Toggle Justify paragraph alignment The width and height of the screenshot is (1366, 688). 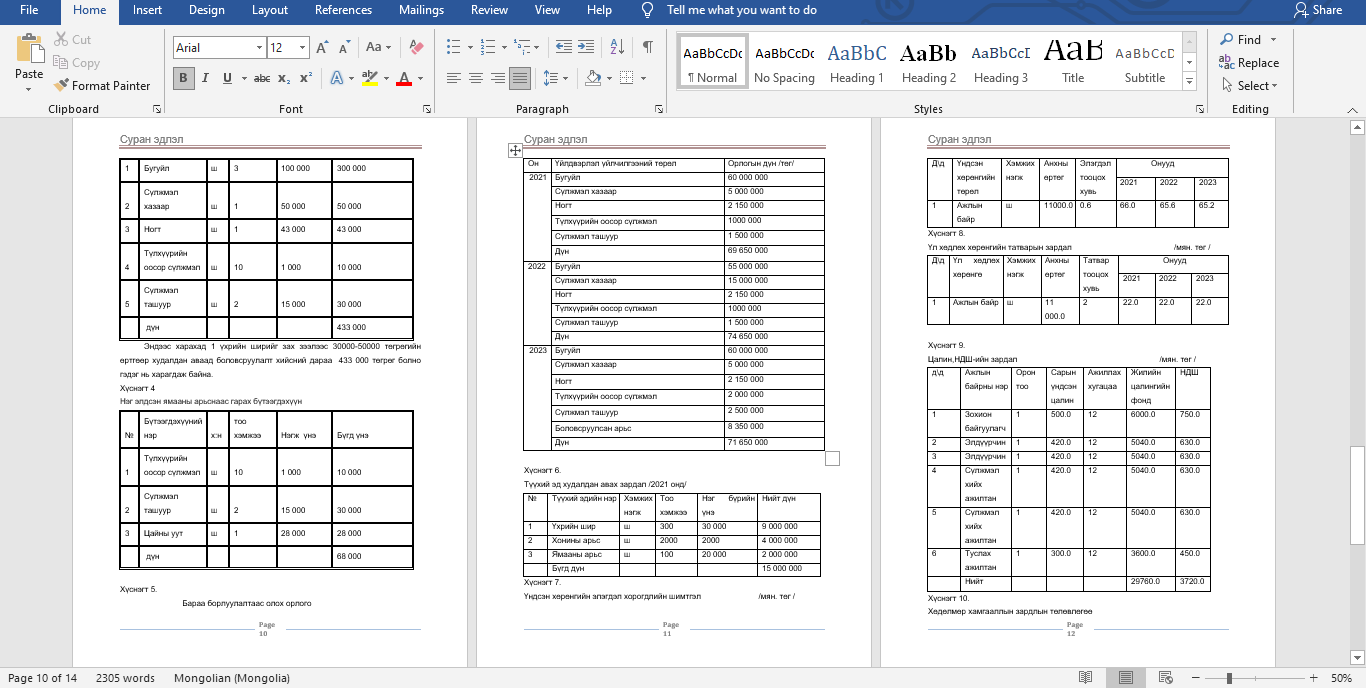point(520,78)
